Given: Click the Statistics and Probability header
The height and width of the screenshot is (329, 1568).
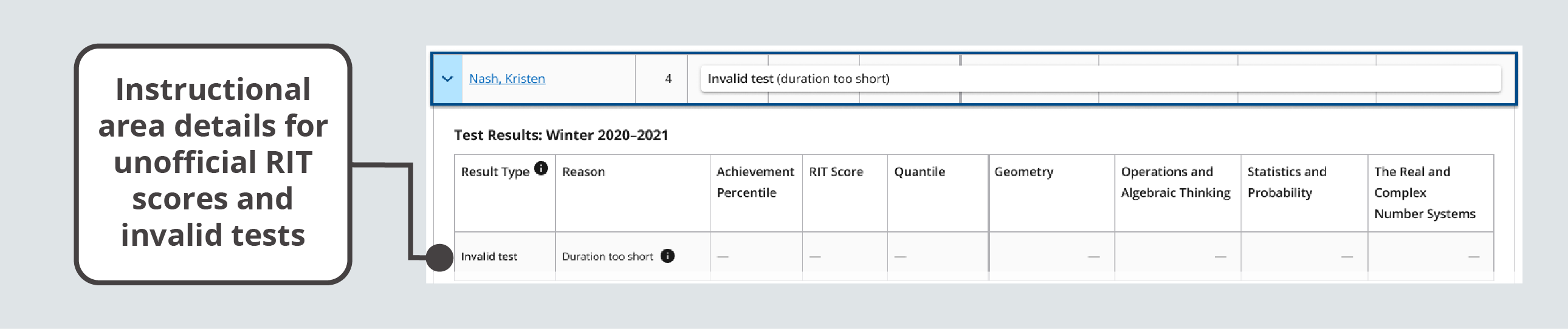Looking at the screenshot, I should point(1286,182).
